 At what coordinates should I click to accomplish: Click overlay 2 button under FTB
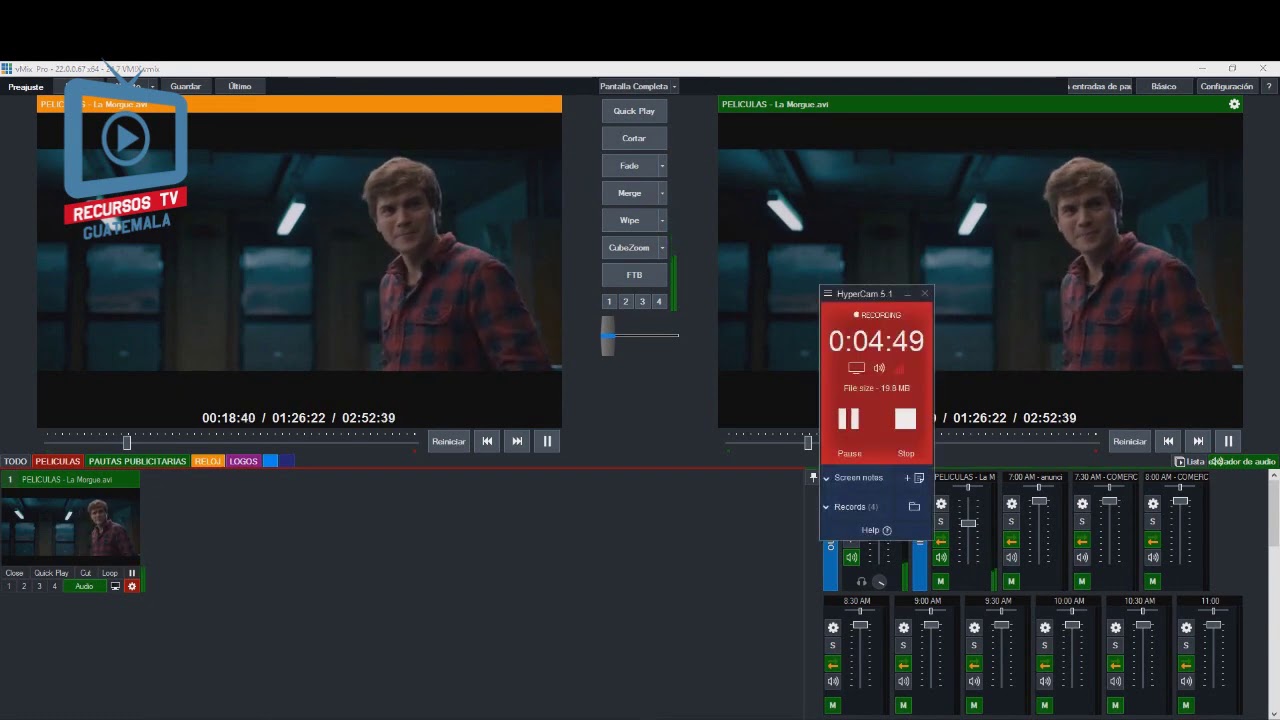pos(626,301)
